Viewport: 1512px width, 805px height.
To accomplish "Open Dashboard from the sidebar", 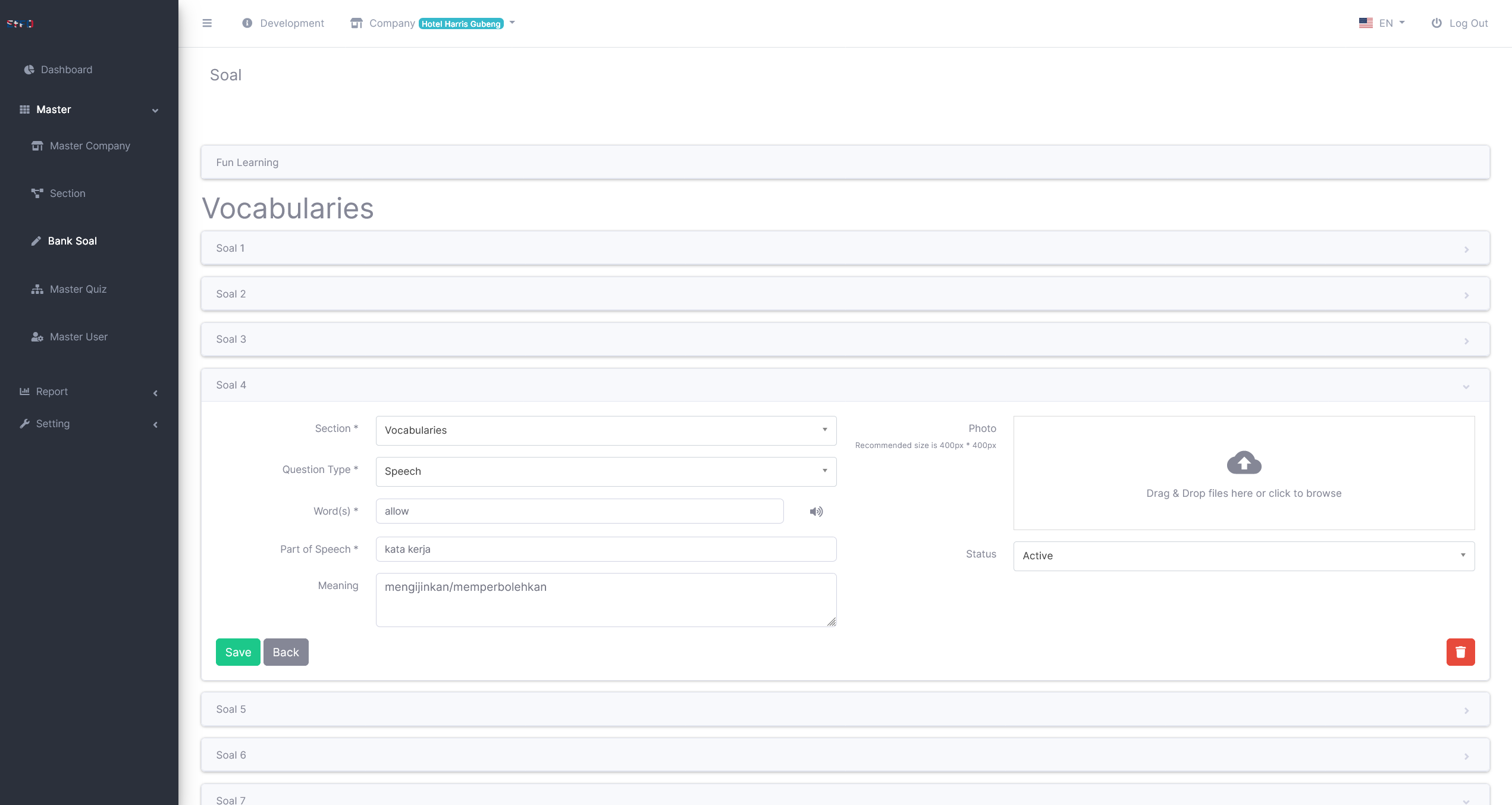I will 66,70.
